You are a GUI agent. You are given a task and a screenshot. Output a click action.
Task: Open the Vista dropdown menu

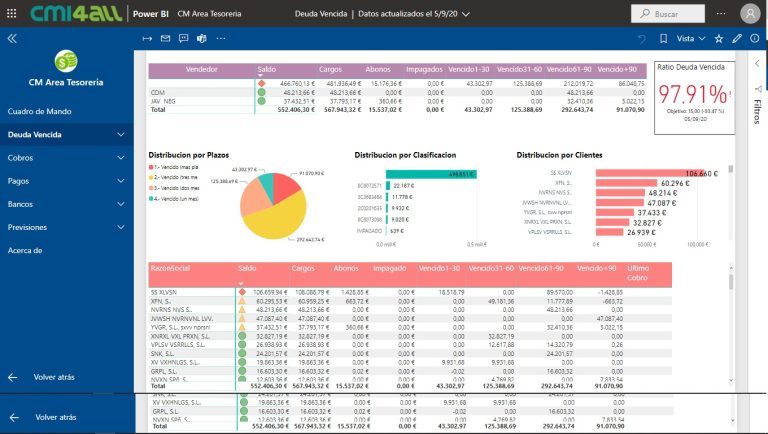click(x=691, y=38)
